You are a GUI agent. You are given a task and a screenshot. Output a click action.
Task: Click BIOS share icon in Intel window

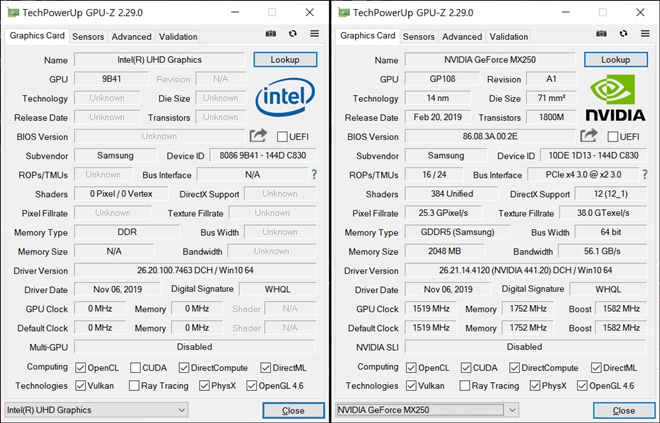[x=258, y=136]
